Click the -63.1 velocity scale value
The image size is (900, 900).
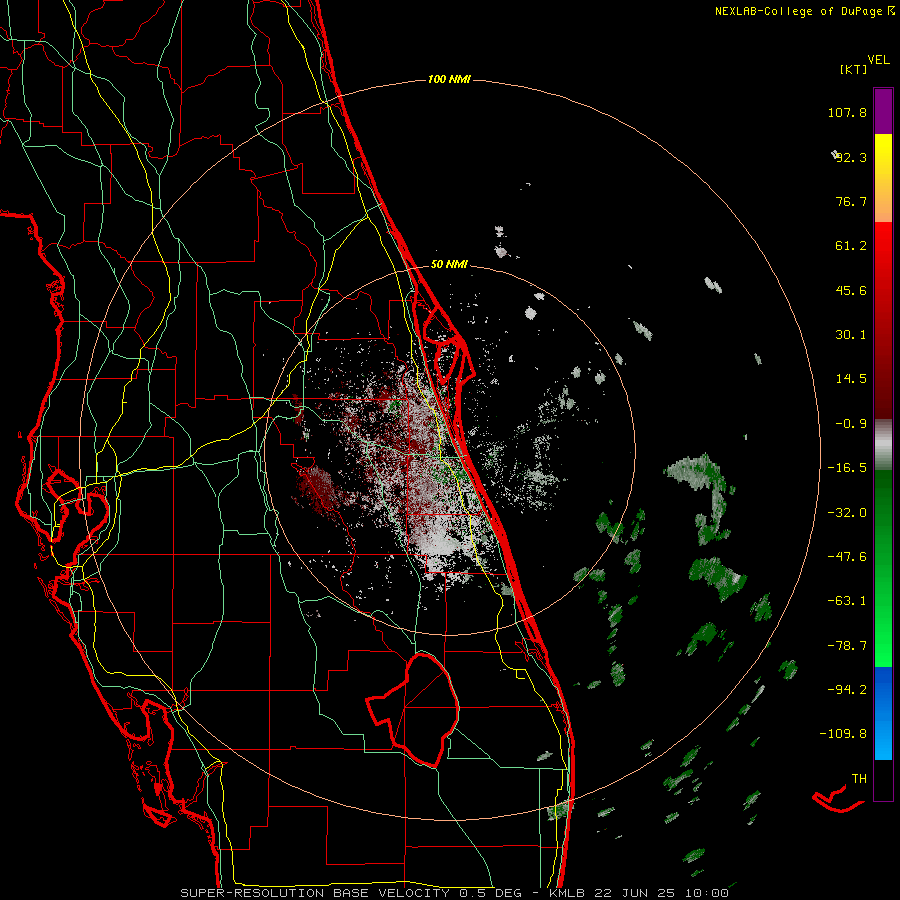coord(847,601)
